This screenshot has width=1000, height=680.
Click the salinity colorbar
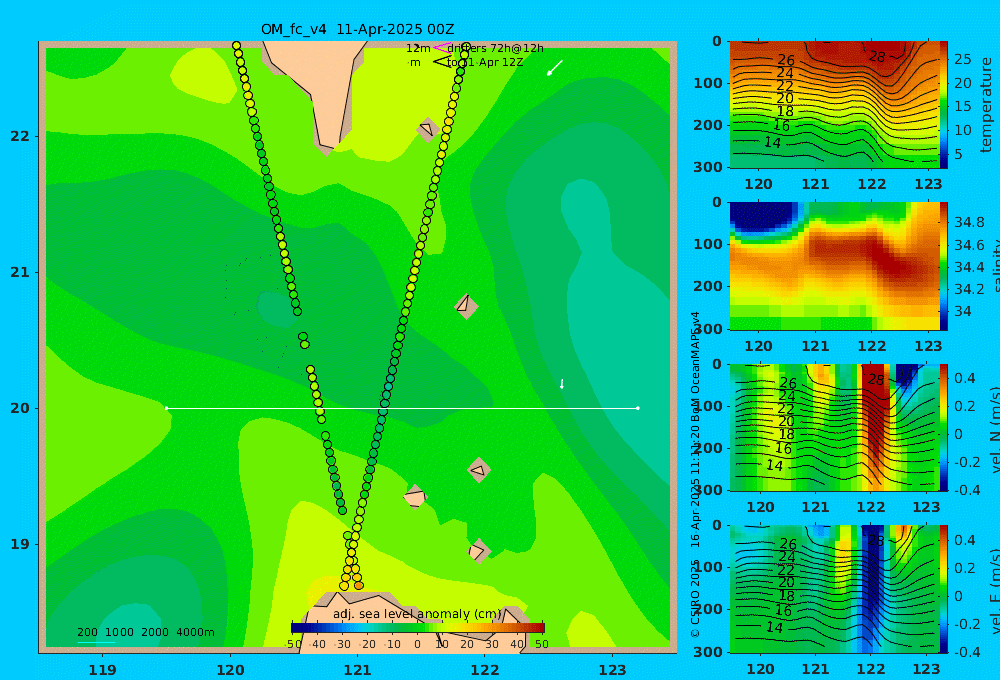(944, 266)
